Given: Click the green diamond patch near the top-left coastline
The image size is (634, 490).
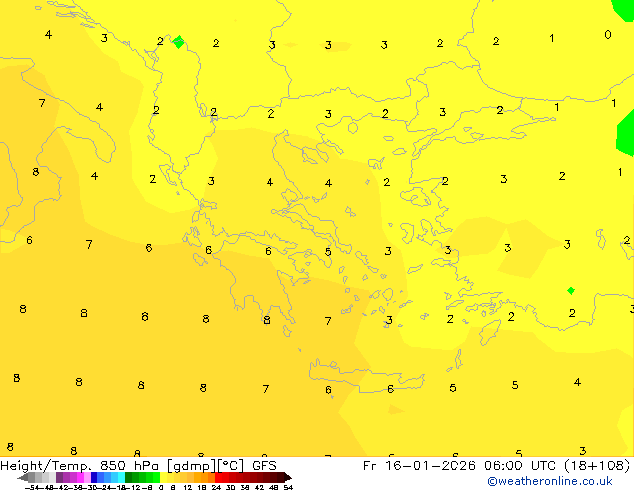Looking at the screenshot, I should pos(178,42).
